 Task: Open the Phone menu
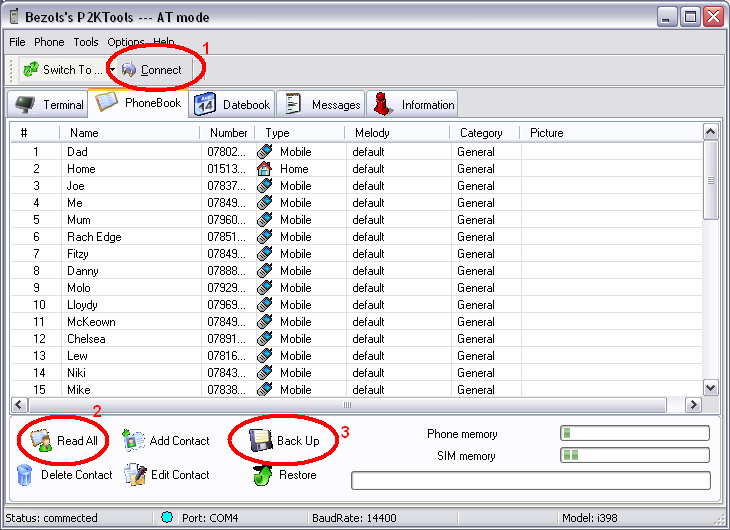click(49, 42)
